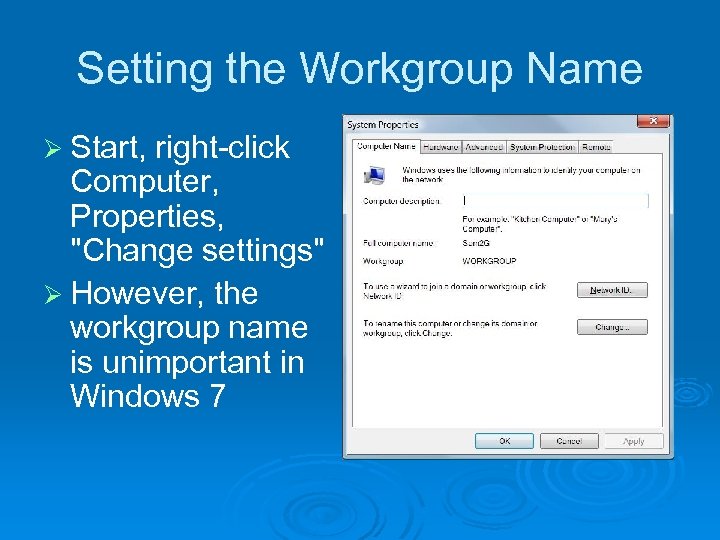
Task: Close the System Properties dialog
Action: click(x=653, y=121)
